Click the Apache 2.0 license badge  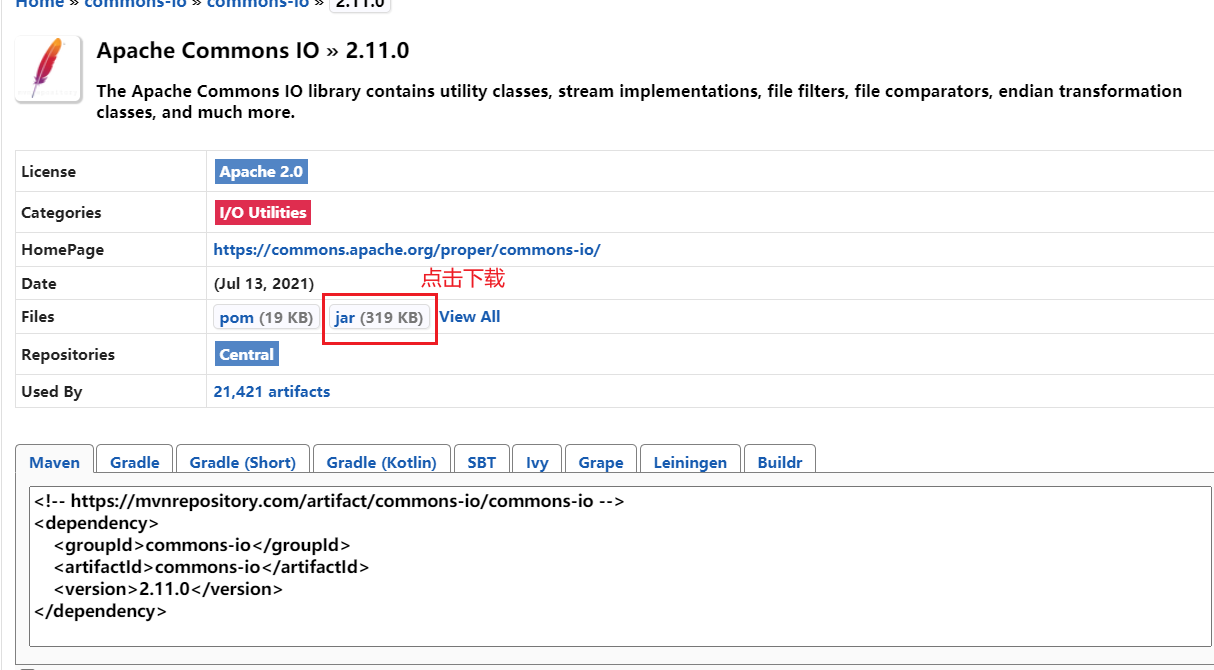[261, 172]
